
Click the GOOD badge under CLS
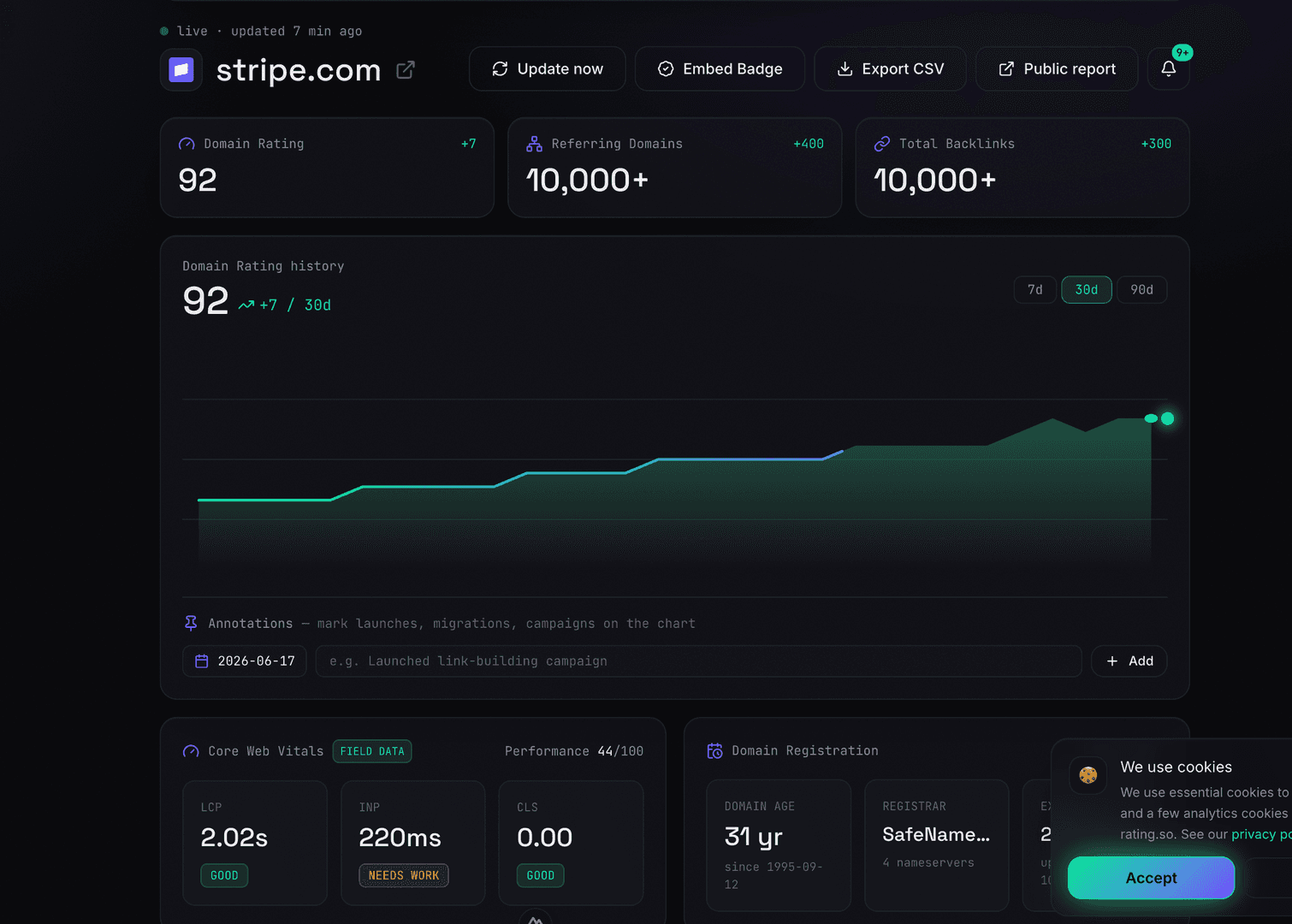(541, 875)
